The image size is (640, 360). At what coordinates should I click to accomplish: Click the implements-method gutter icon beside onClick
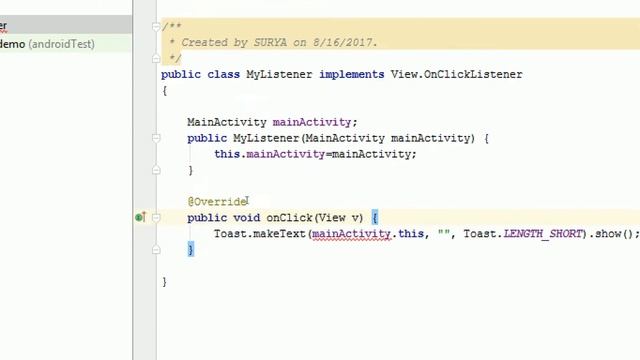click(140, 217)
